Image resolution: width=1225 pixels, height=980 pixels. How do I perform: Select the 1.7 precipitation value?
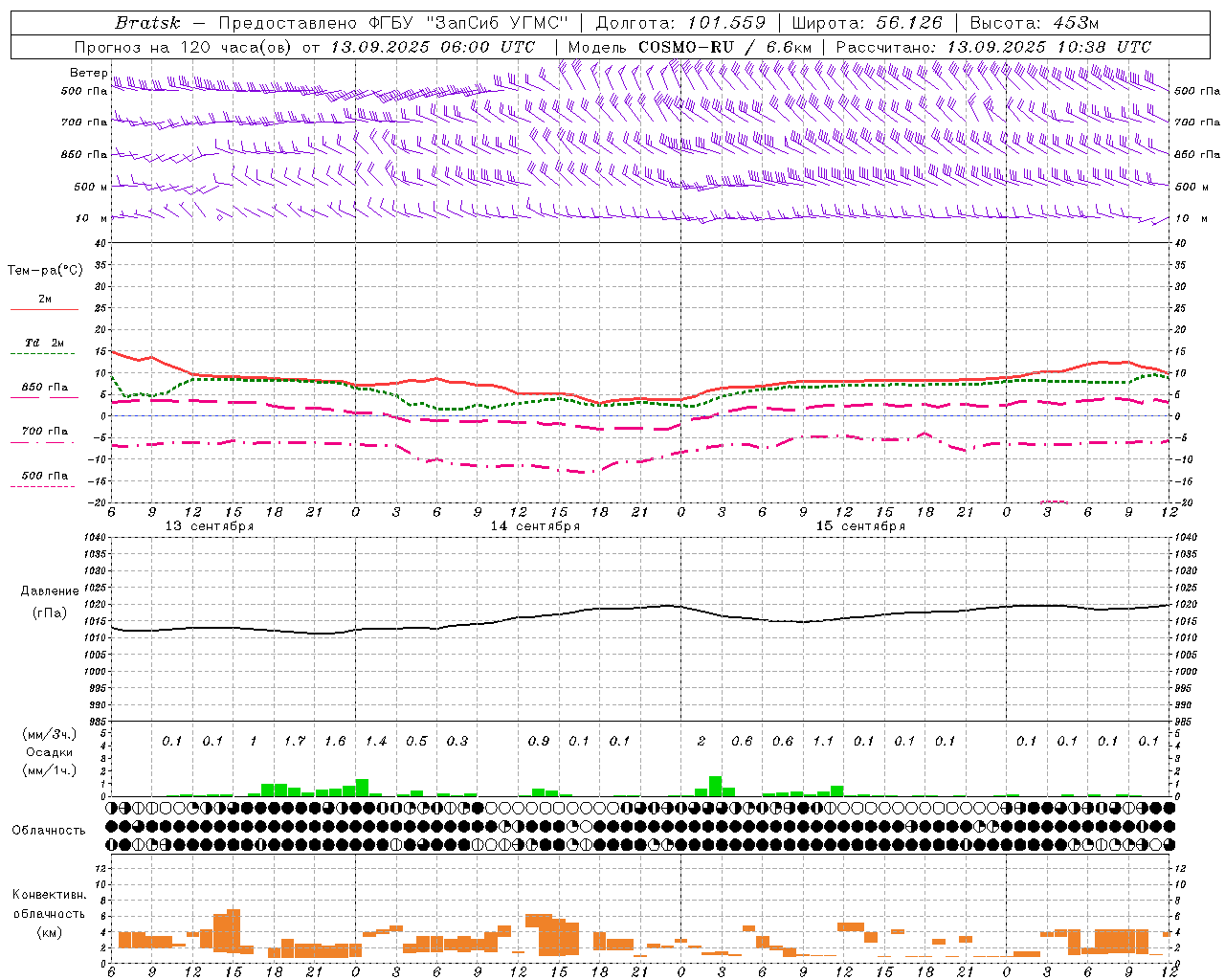295,742
